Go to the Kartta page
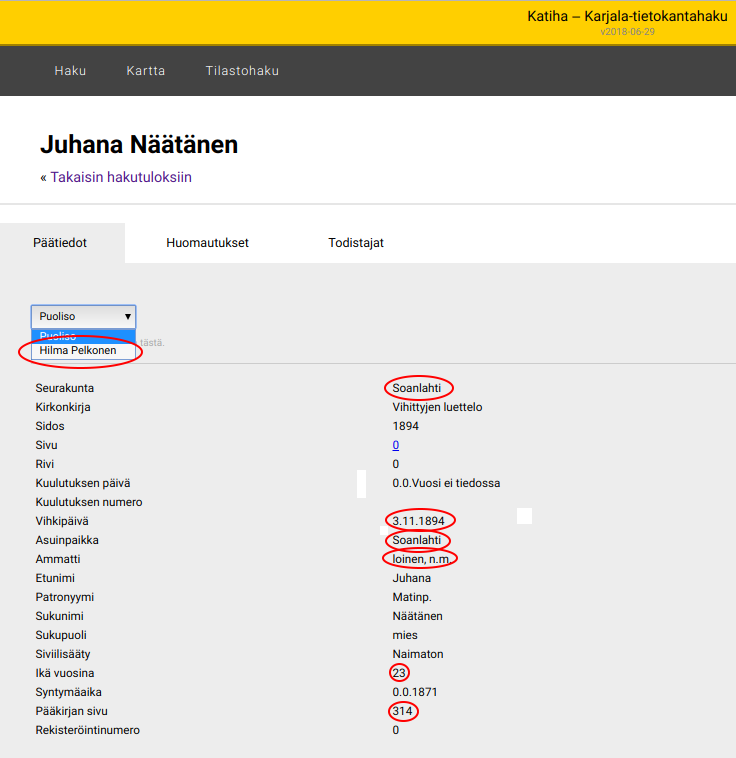This screenshot has height=758, width=736. tap(146, 71)
